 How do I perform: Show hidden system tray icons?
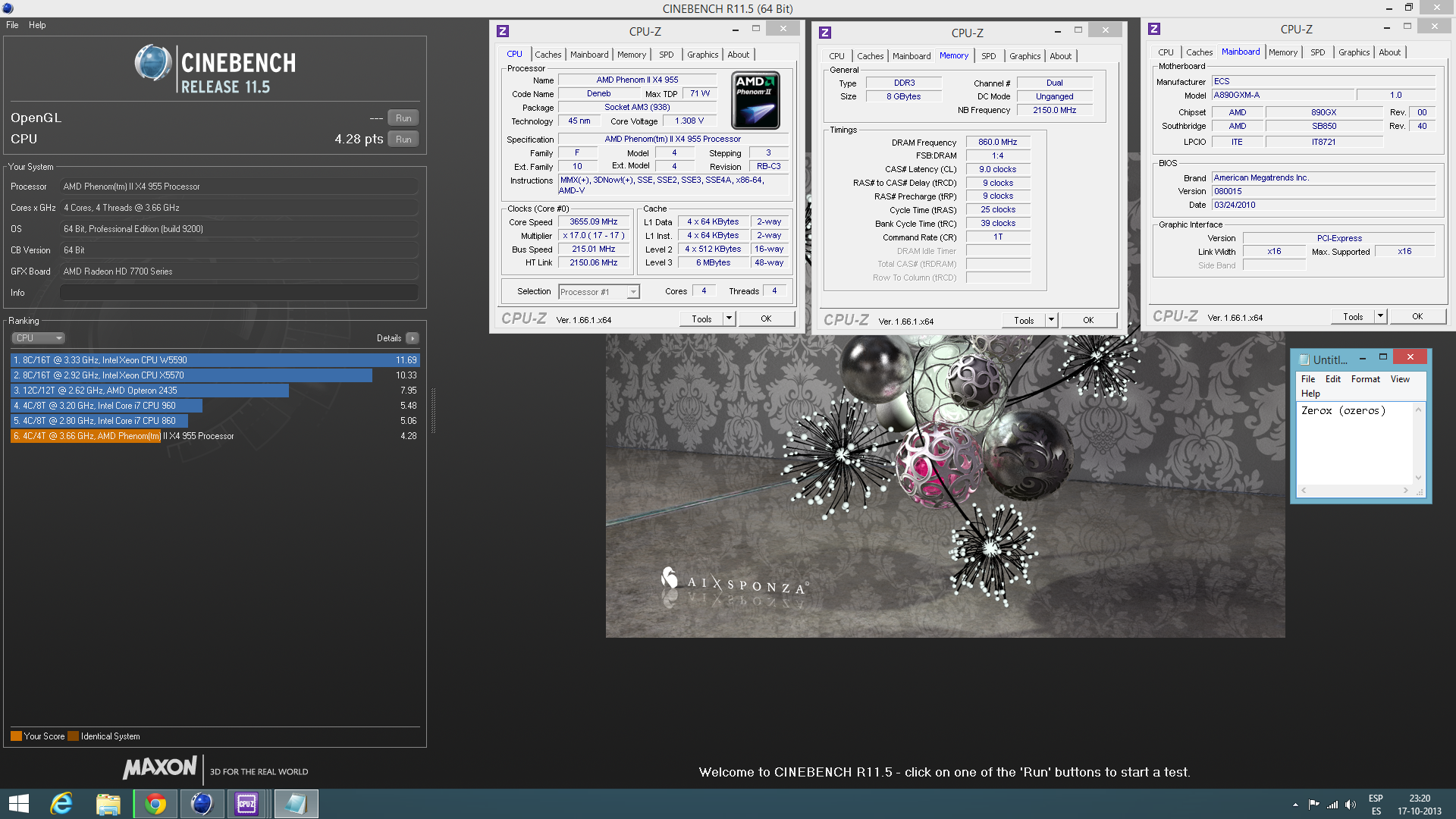click(1295, 805)
